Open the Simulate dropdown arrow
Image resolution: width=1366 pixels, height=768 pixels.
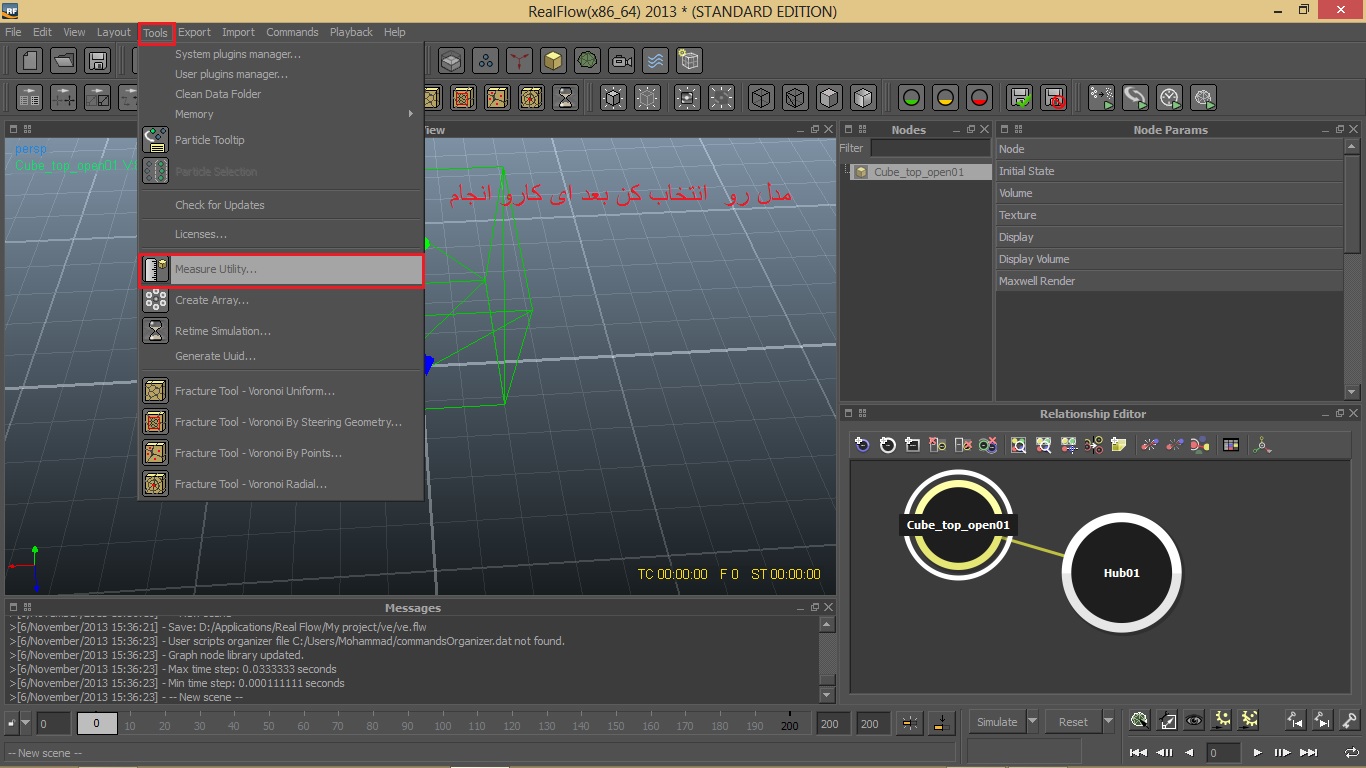tap(1032, 721)
